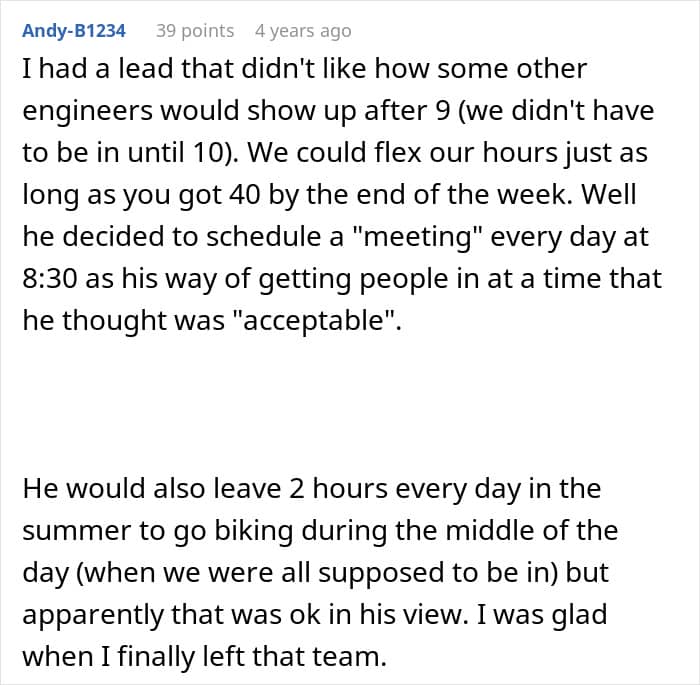Click the "39 points" score label
Viewport: 700px width, 685px height.
tap(195, 31)
